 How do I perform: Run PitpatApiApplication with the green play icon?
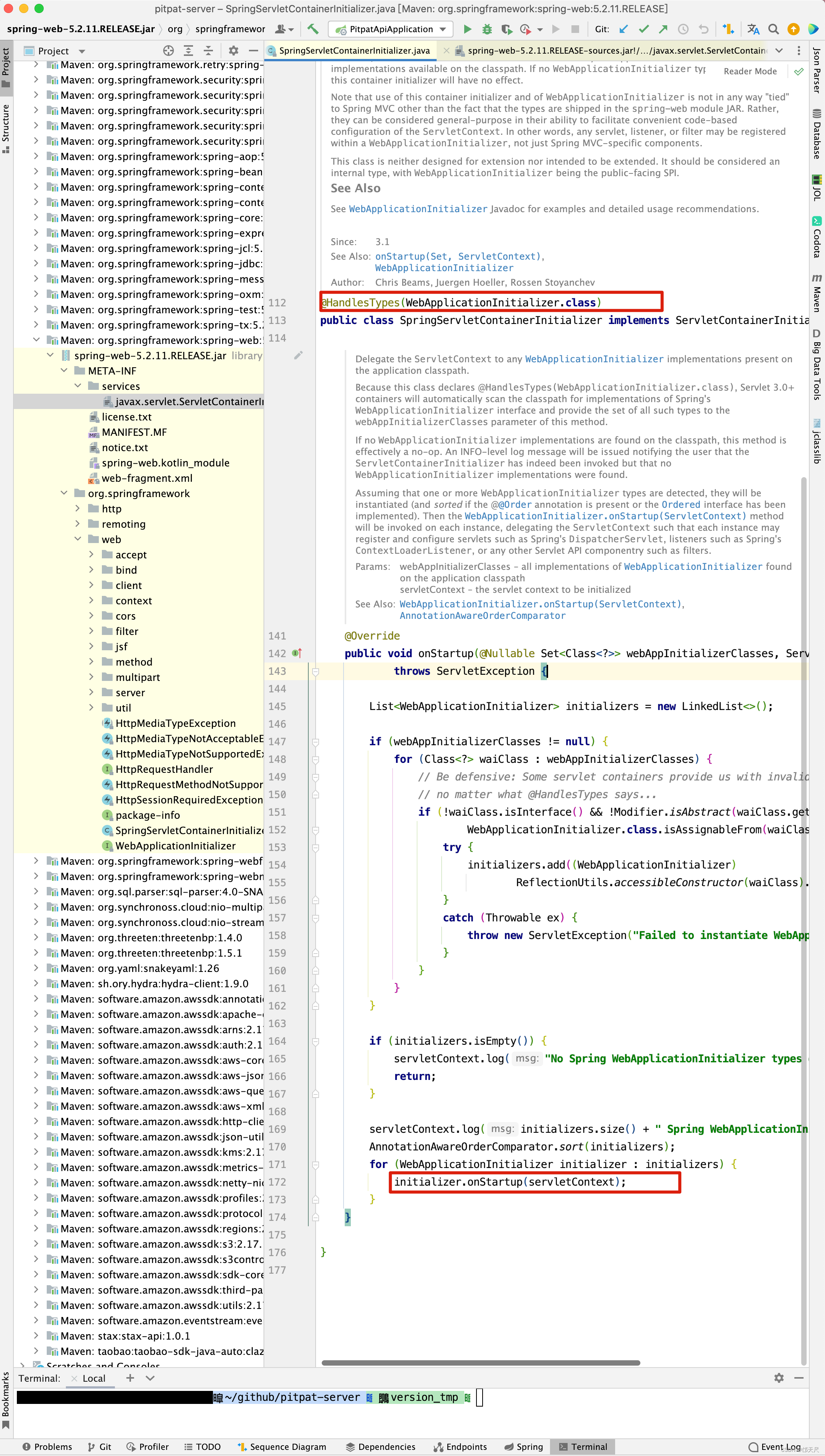point(468,29)
